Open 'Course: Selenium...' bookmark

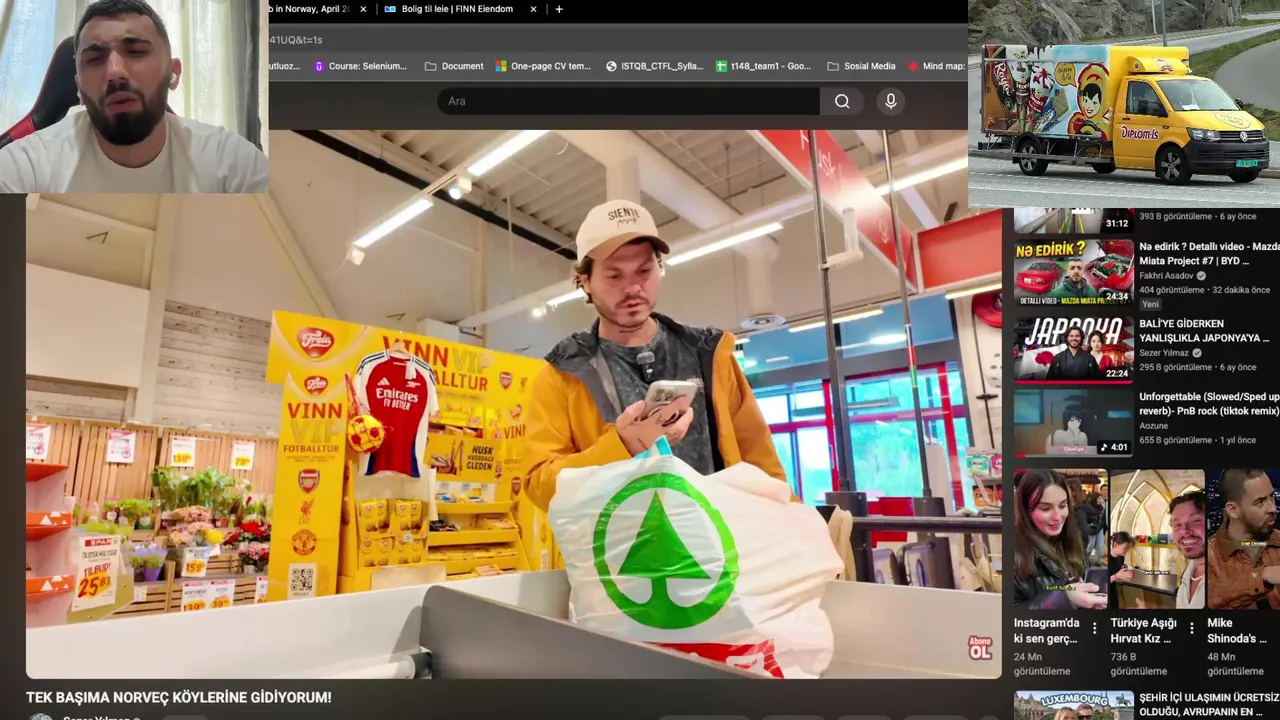coord(360,66)
